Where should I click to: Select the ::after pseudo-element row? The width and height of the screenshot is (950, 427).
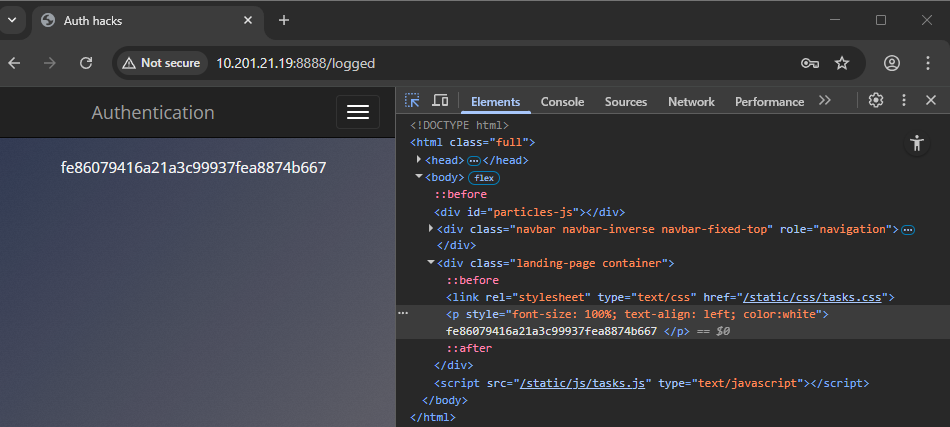[470, 348]
